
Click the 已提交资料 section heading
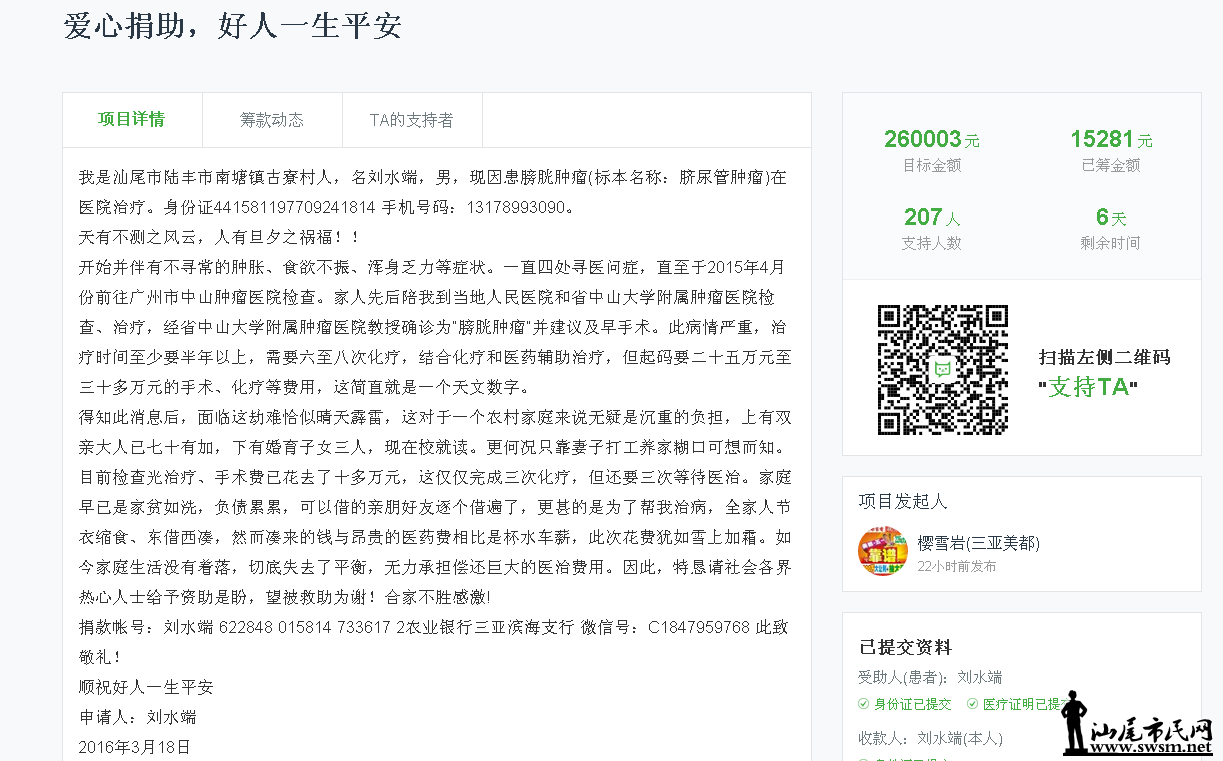pyautogui.click(x=905, y=647)
